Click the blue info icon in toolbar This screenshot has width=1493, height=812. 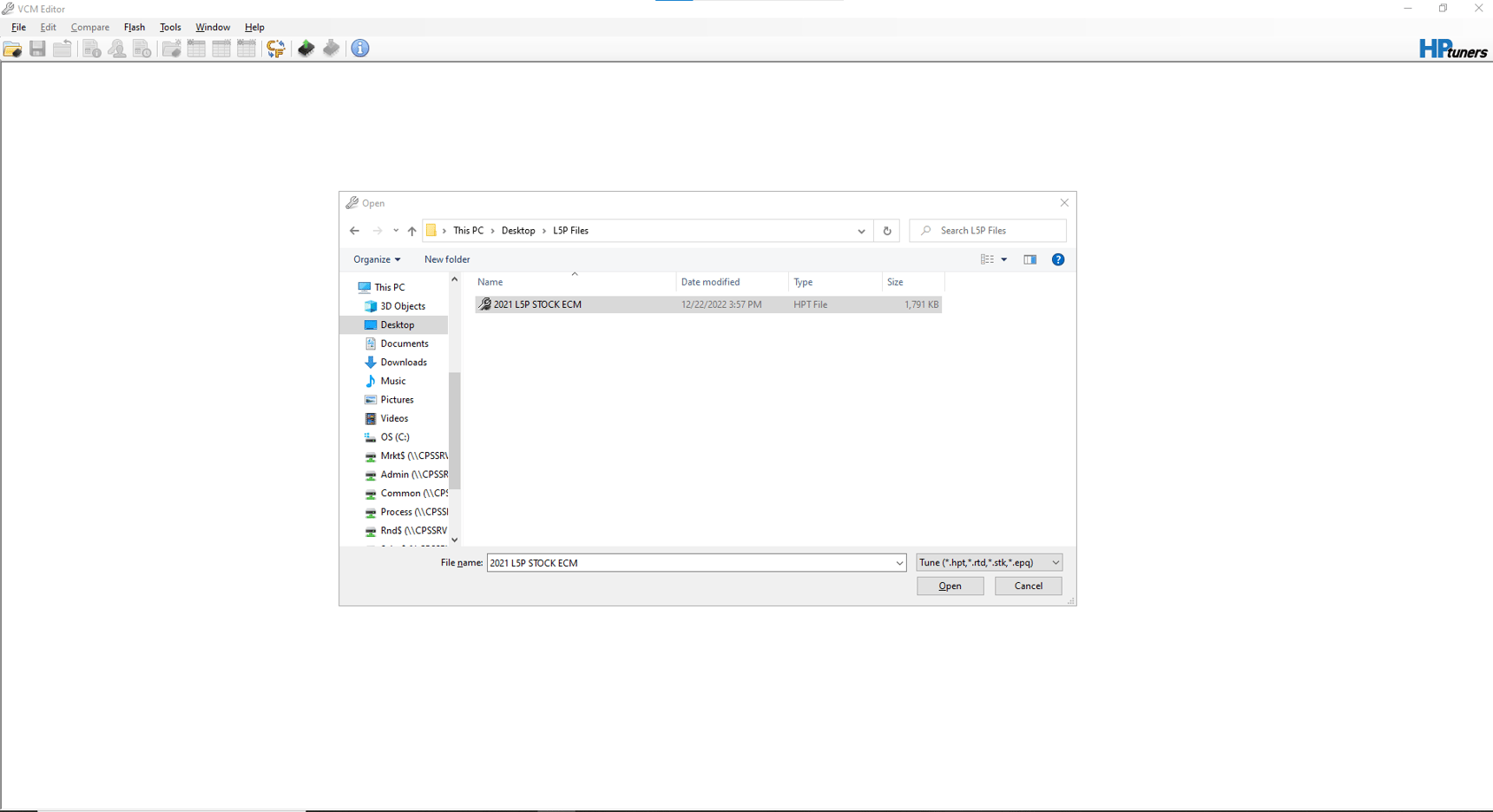360,49
